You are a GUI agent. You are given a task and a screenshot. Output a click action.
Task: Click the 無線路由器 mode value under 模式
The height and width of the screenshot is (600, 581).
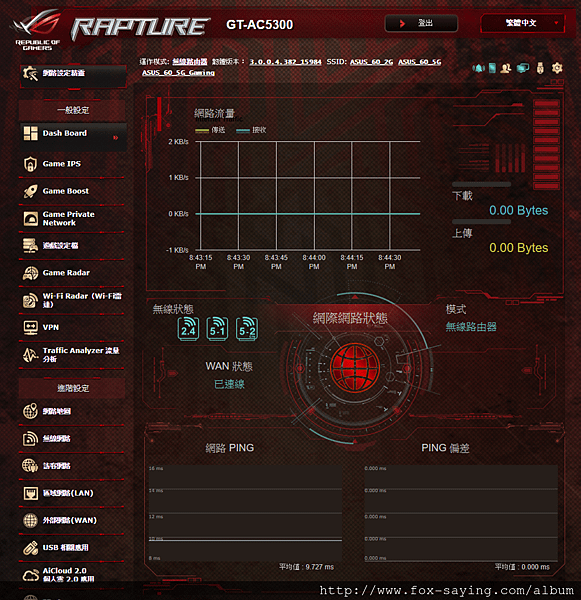[x=471, y=327]
